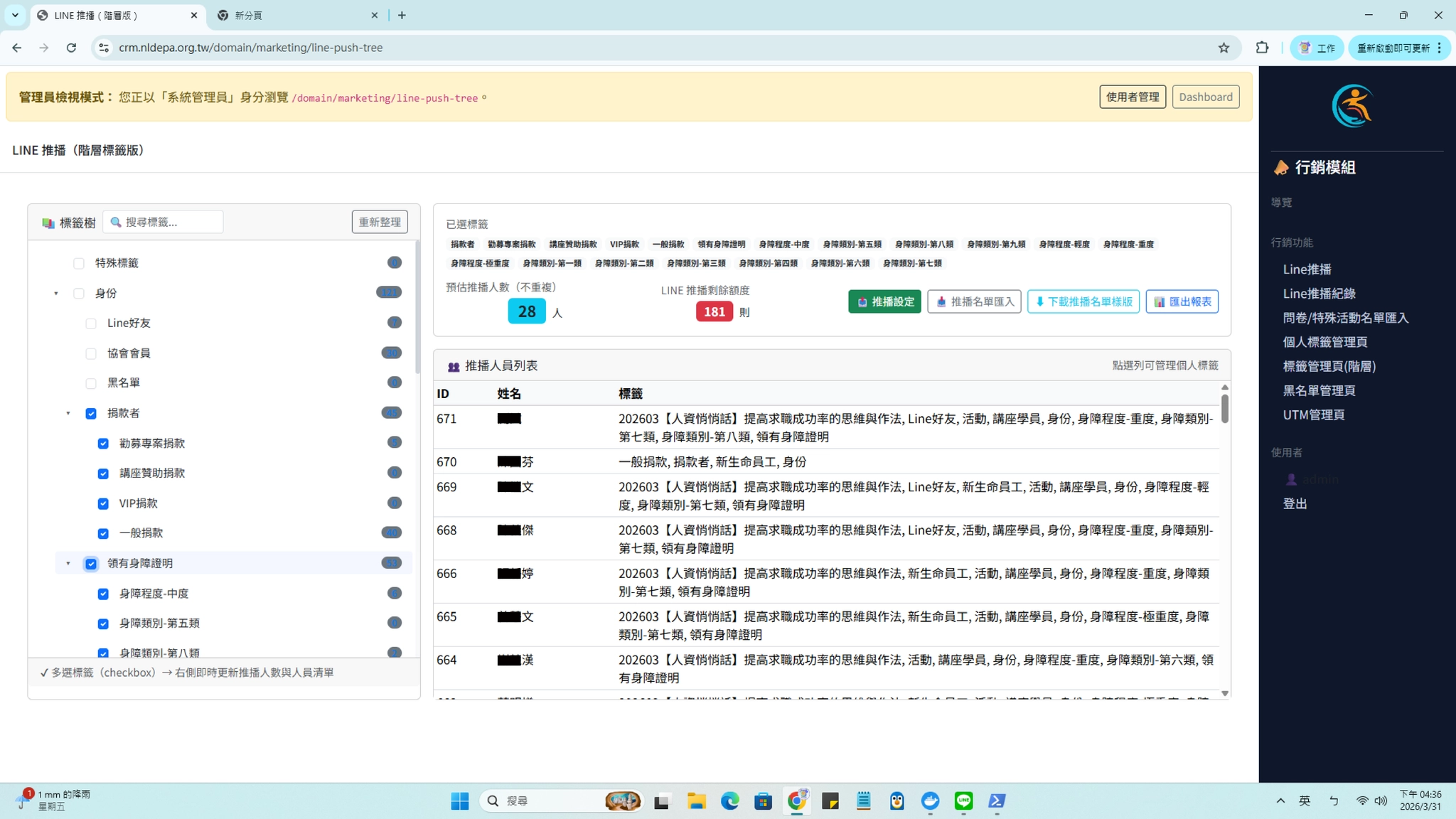Check the Line好友 checkbox

tap(91, 323)
